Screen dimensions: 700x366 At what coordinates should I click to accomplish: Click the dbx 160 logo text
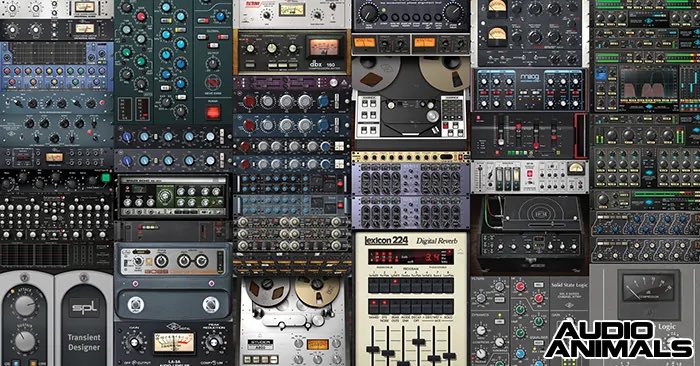322,64
